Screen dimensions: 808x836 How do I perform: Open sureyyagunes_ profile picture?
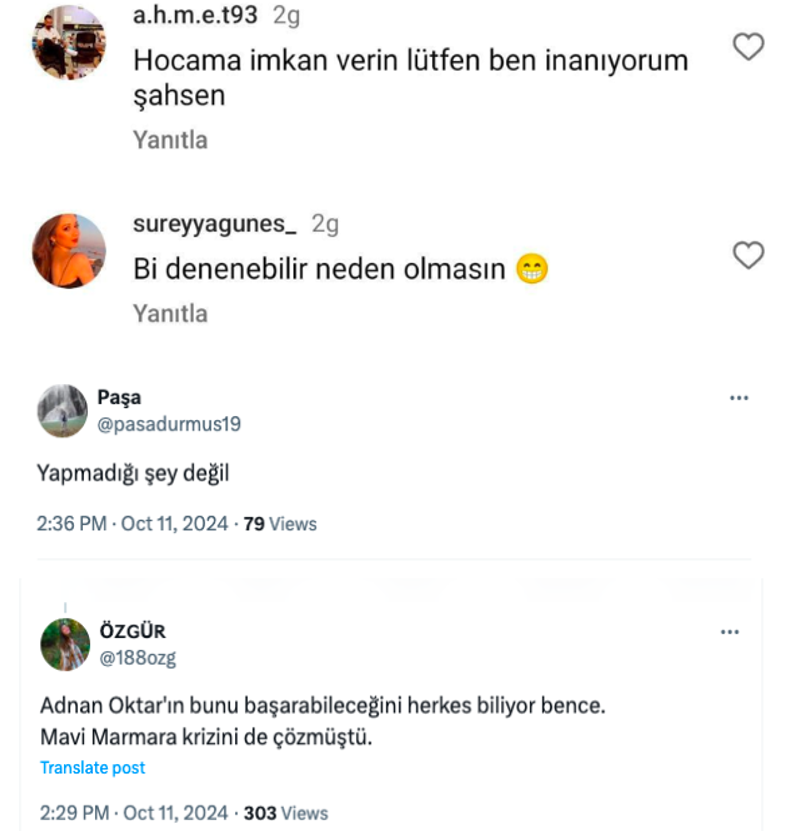pyautogui.click(x=69, y=250)
